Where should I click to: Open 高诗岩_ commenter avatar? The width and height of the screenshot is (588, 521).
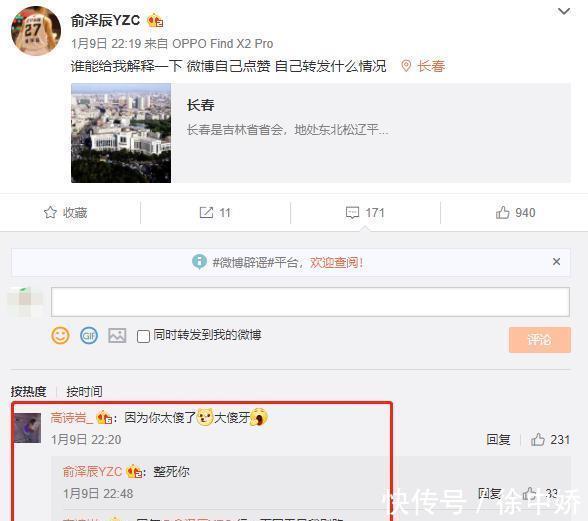[27, 428]
